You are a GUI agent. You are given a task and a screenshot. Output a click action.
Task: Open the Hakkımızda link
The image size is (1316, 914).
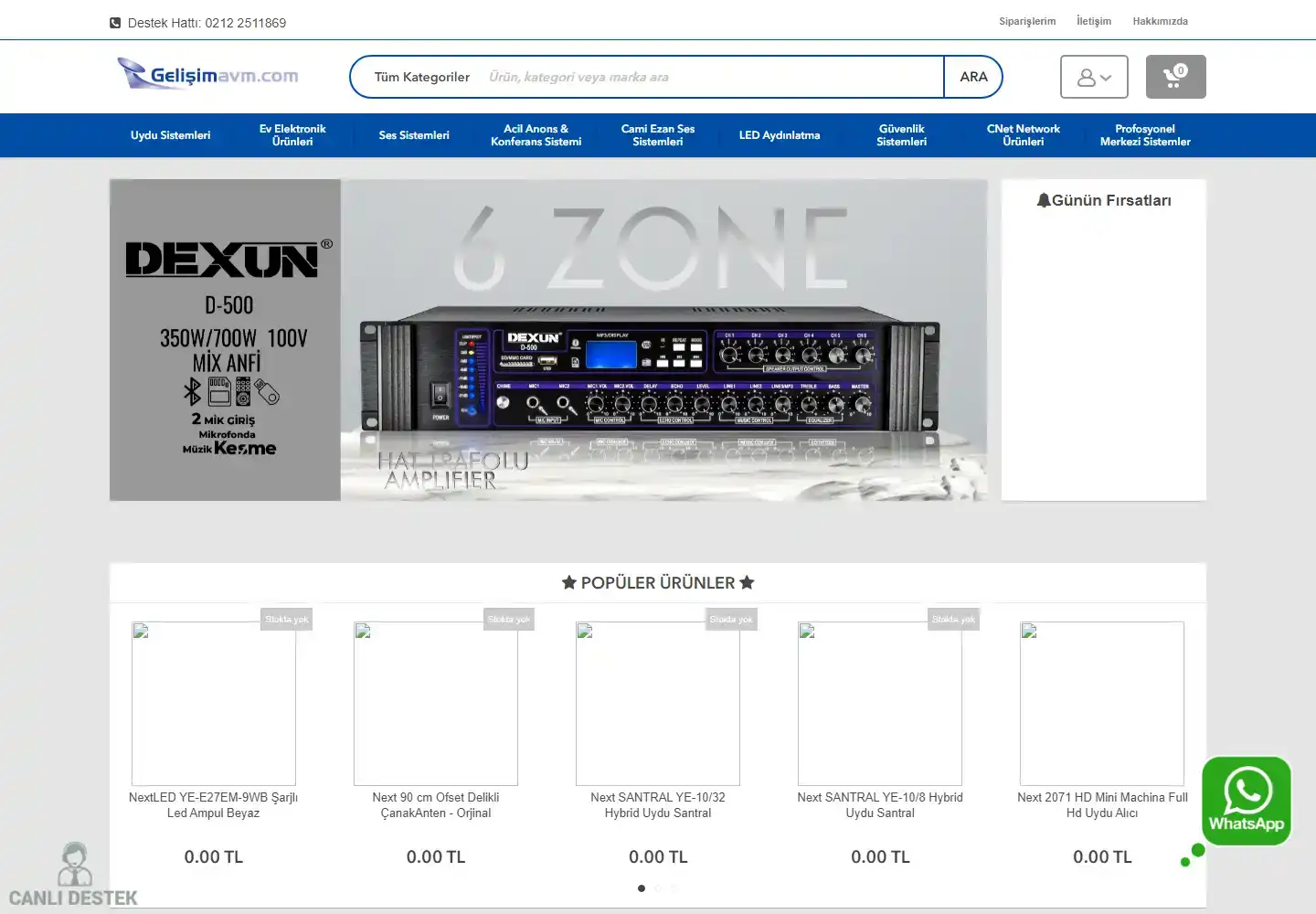pos(1161,21)
